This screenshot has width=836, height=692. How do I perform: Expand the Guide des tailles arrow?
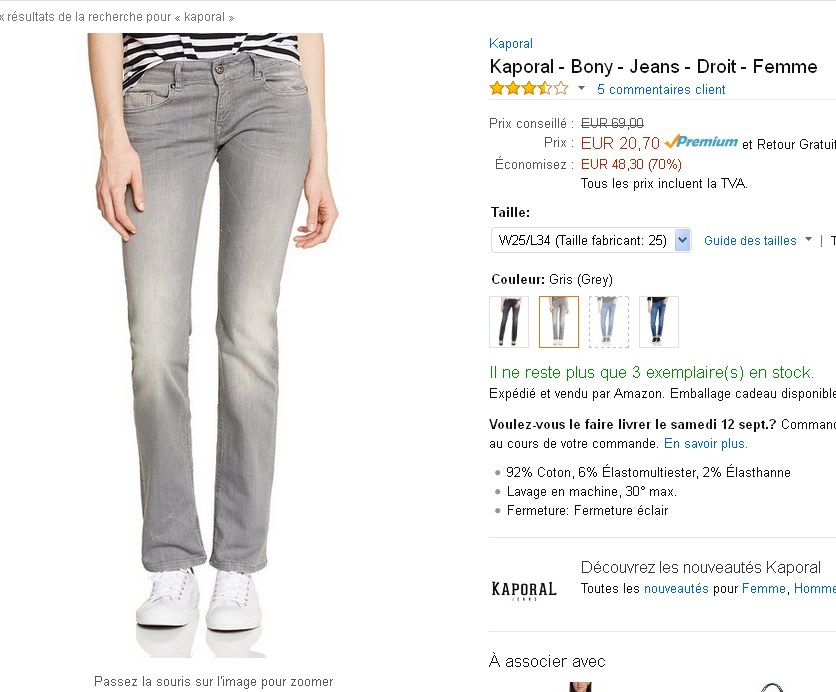point(807,241)
